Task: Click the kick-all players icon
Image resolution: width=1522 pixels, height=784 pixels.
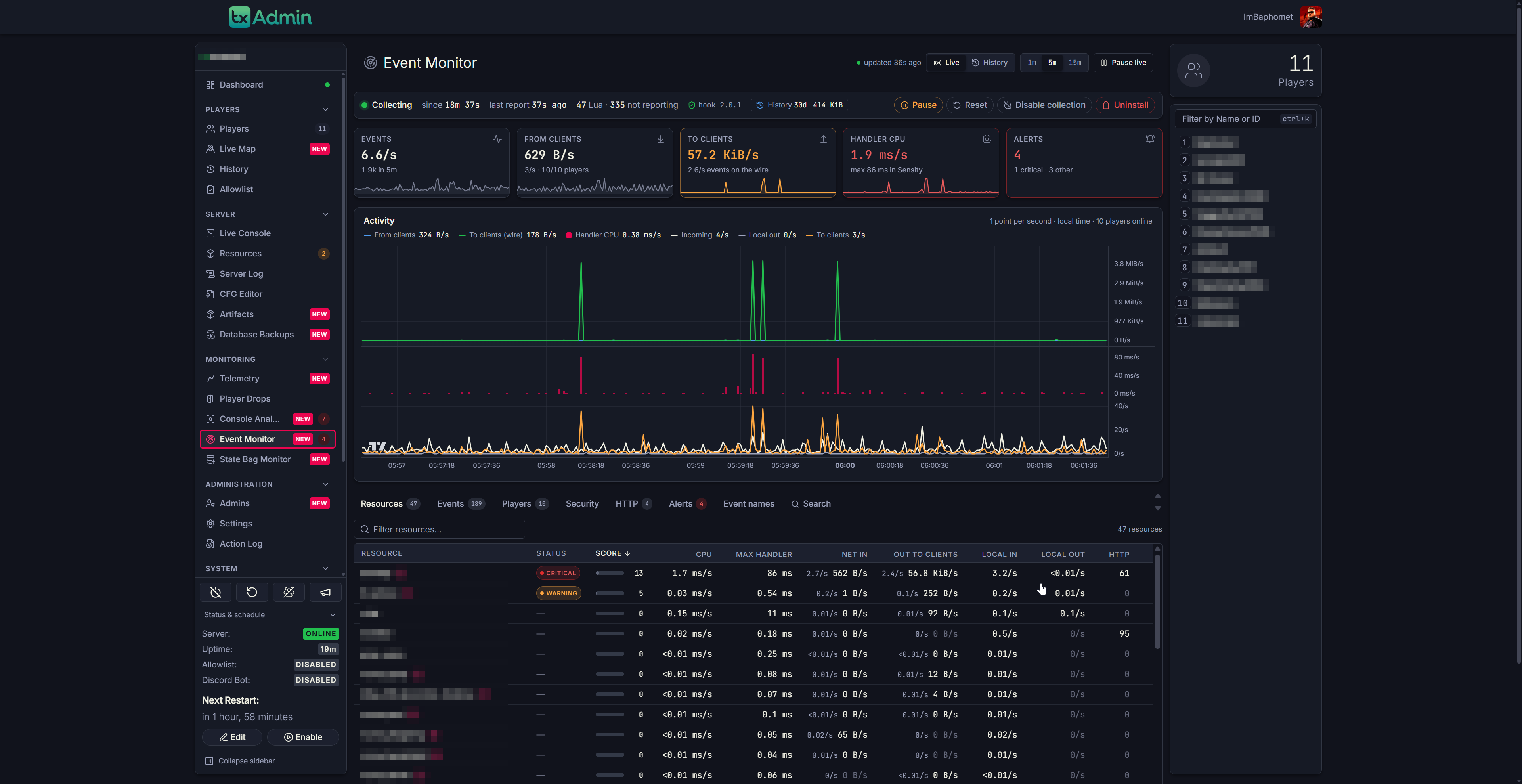Action: click(x=289, y=592)
